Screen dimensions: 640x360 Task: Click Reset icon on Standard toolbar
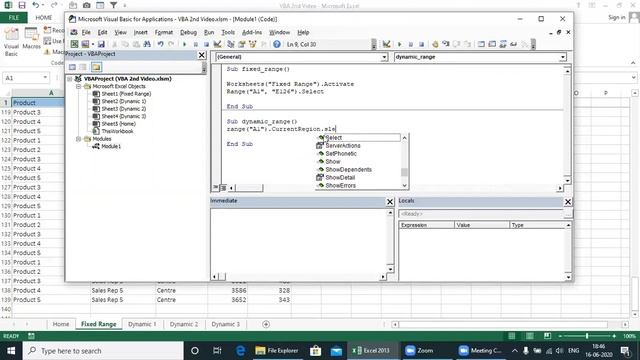point(206,44)
